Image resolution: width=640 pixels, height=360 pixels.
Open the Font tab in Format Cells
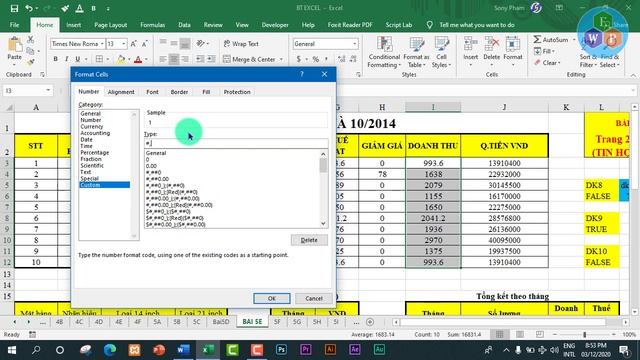click(152, 92)
